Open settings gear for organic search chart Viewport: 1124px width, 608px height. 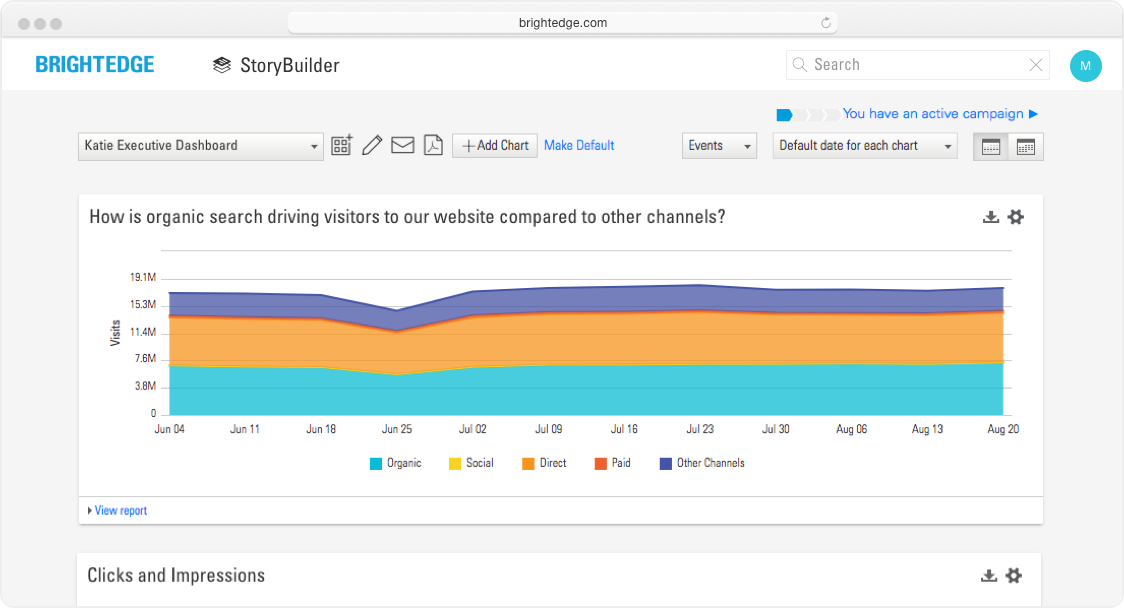[x=1016, y=217]
